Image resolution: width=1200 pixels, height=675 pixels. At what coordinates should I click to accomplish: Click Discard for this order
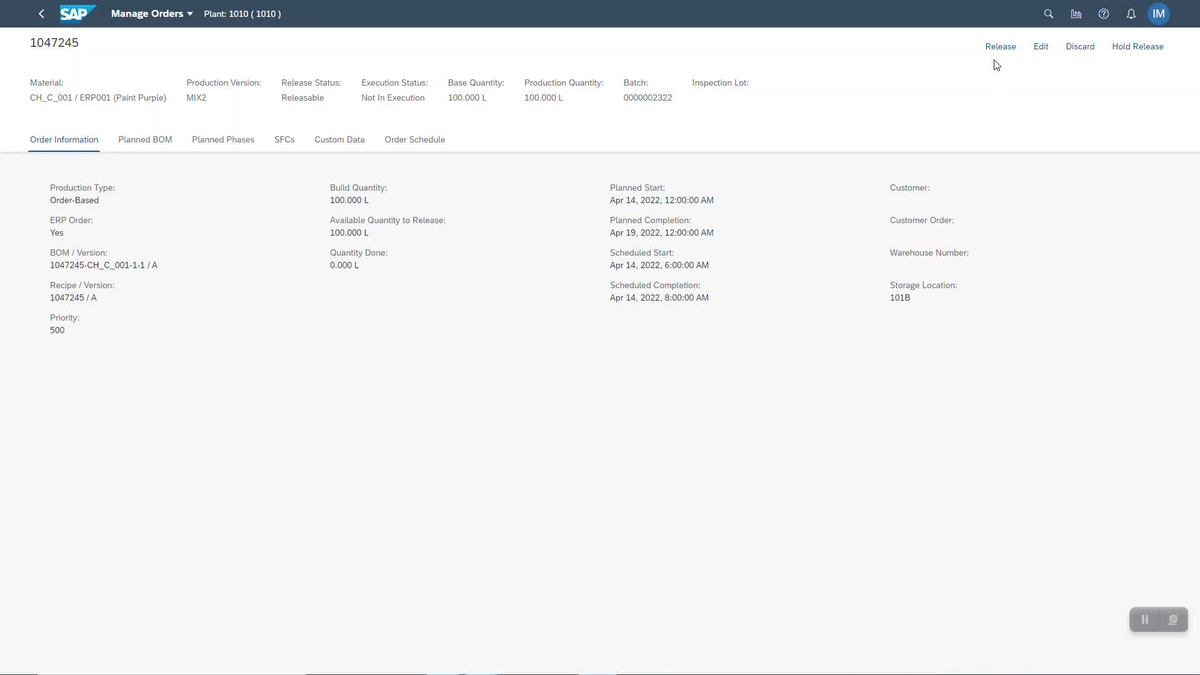point(1080,47)
